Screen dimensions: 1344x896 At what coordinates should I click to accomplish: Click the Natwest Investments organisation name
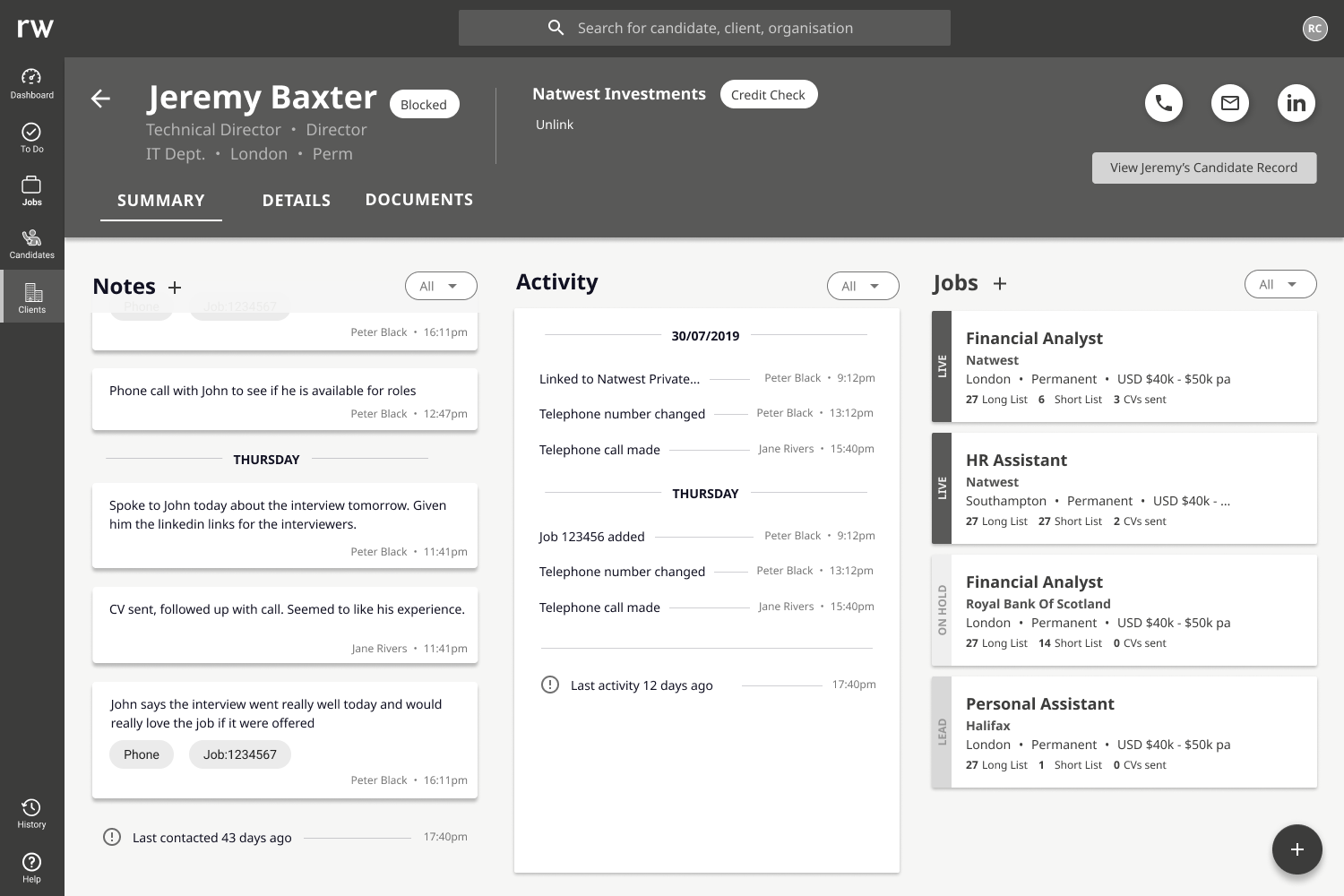coord(619,94)
